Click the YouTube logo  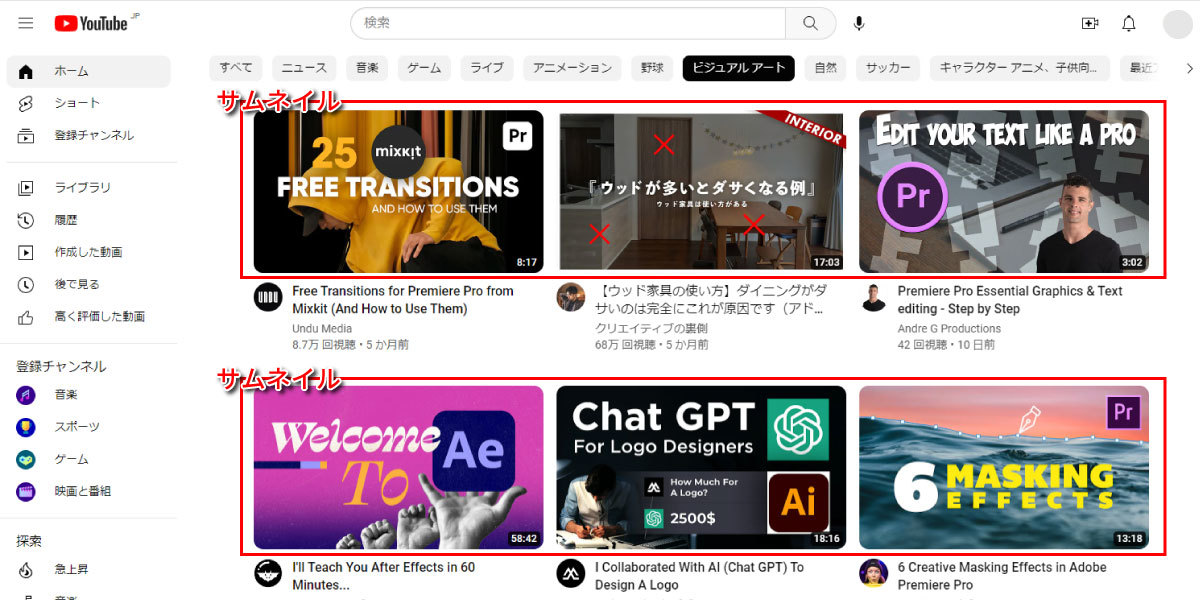[x=91, y=23]
